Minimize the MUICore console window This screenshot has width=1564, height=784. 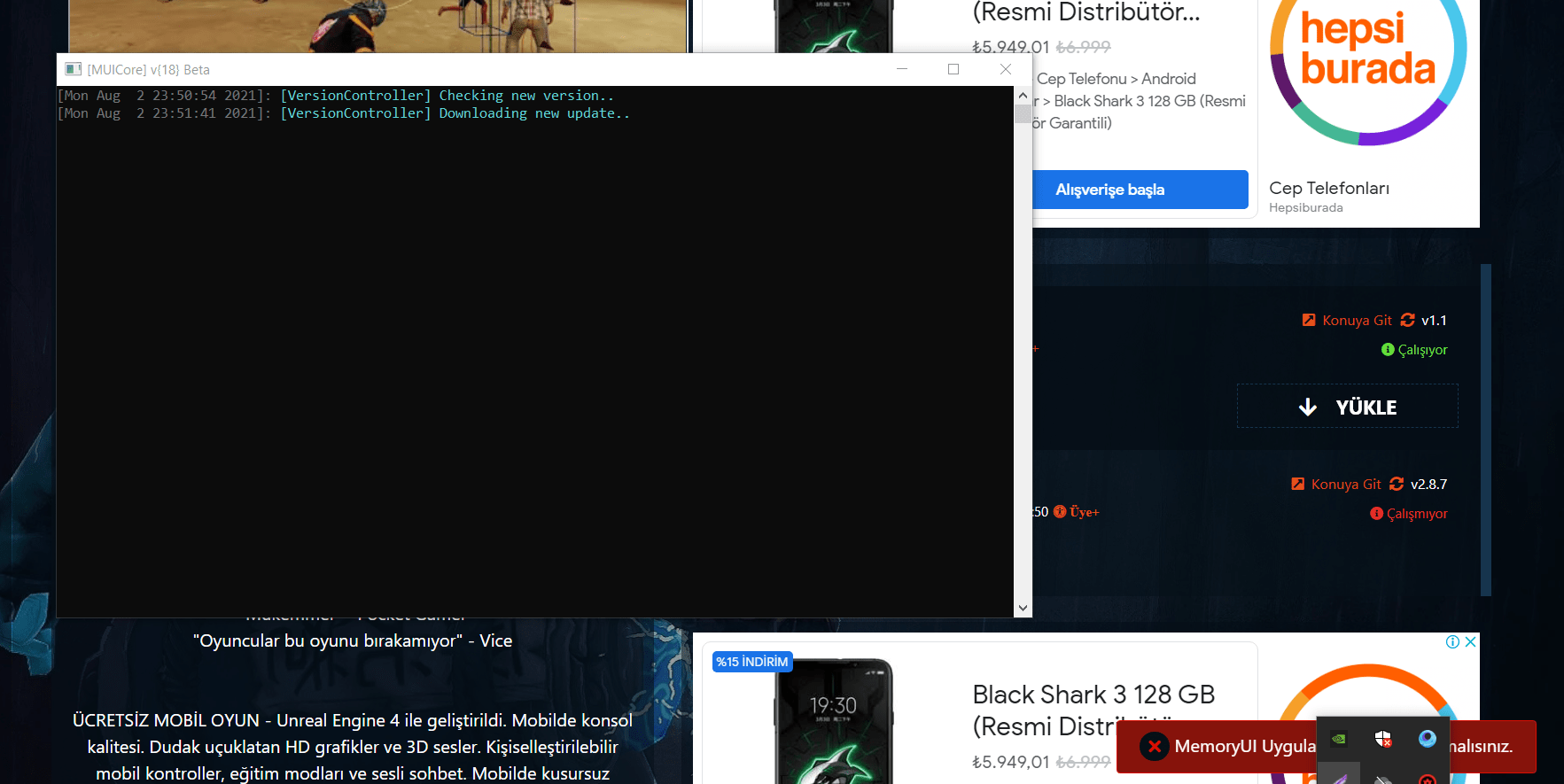point(902,69)
